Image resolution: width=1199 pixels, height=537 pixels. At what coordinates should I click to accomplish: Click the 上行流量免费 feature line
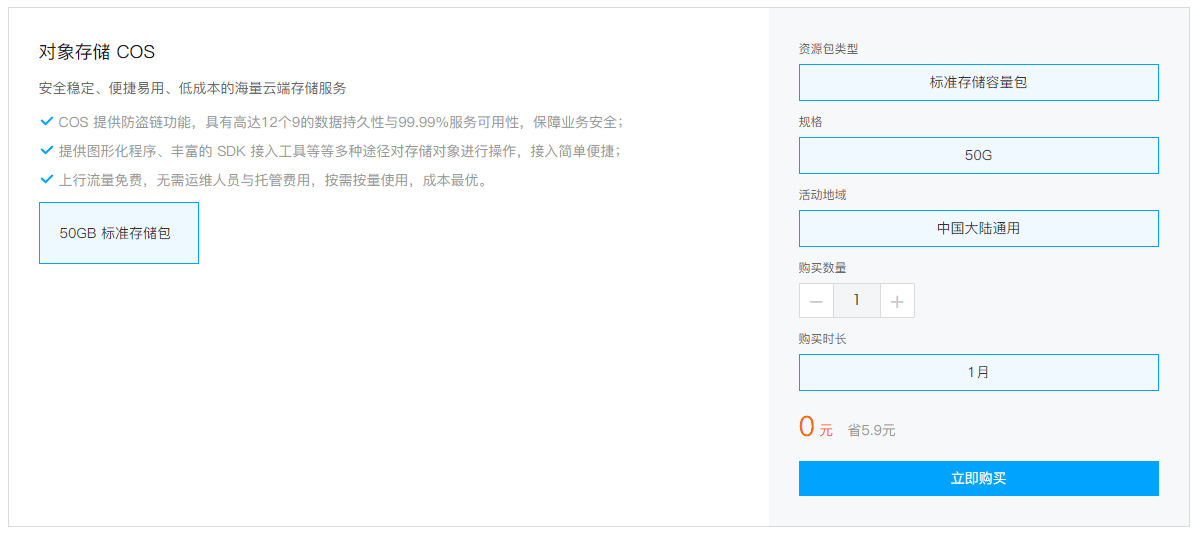point(273,181)
